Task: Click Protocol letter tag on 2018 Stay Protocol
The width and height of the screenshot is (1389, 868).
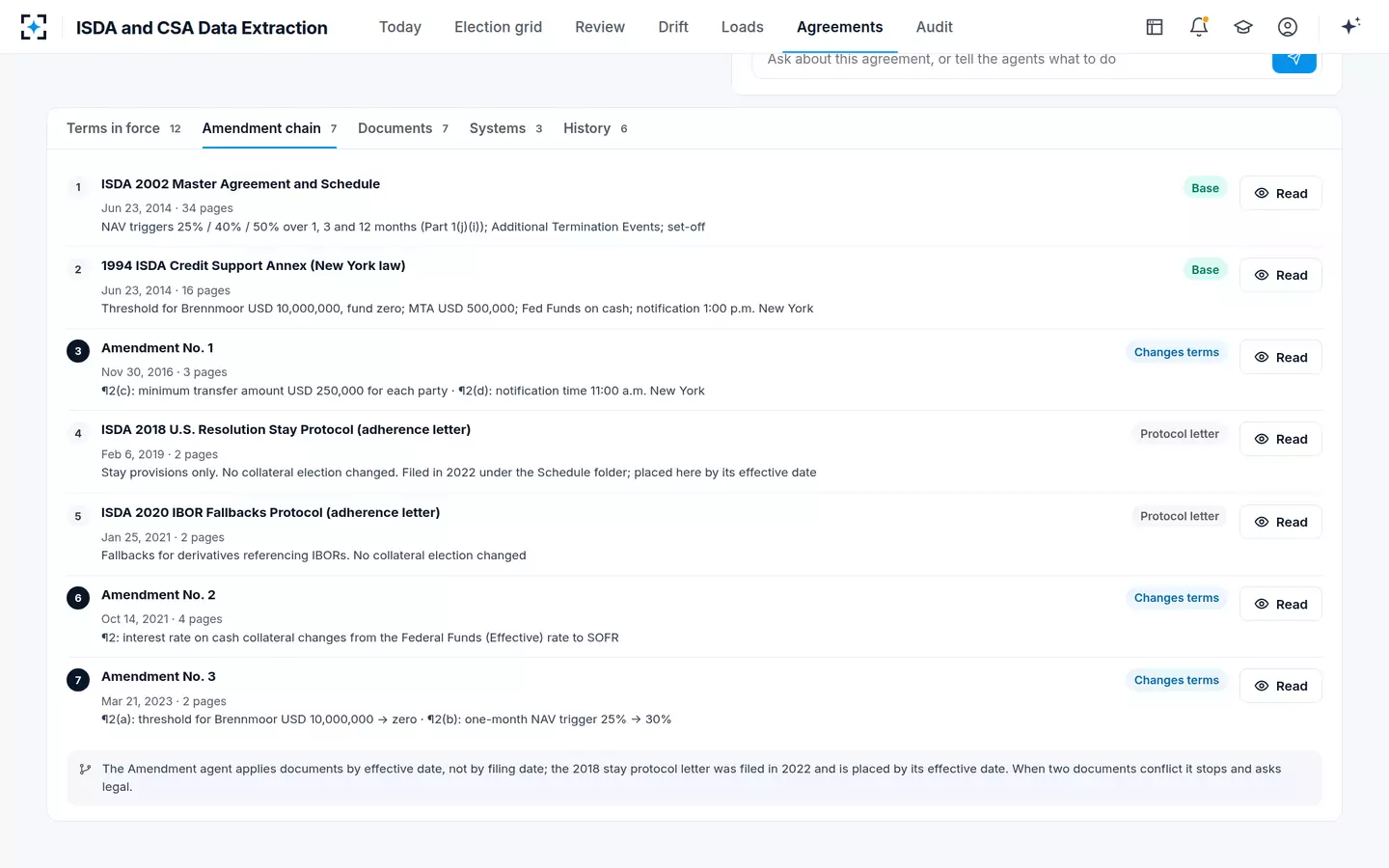Action: coord(1180,434)
